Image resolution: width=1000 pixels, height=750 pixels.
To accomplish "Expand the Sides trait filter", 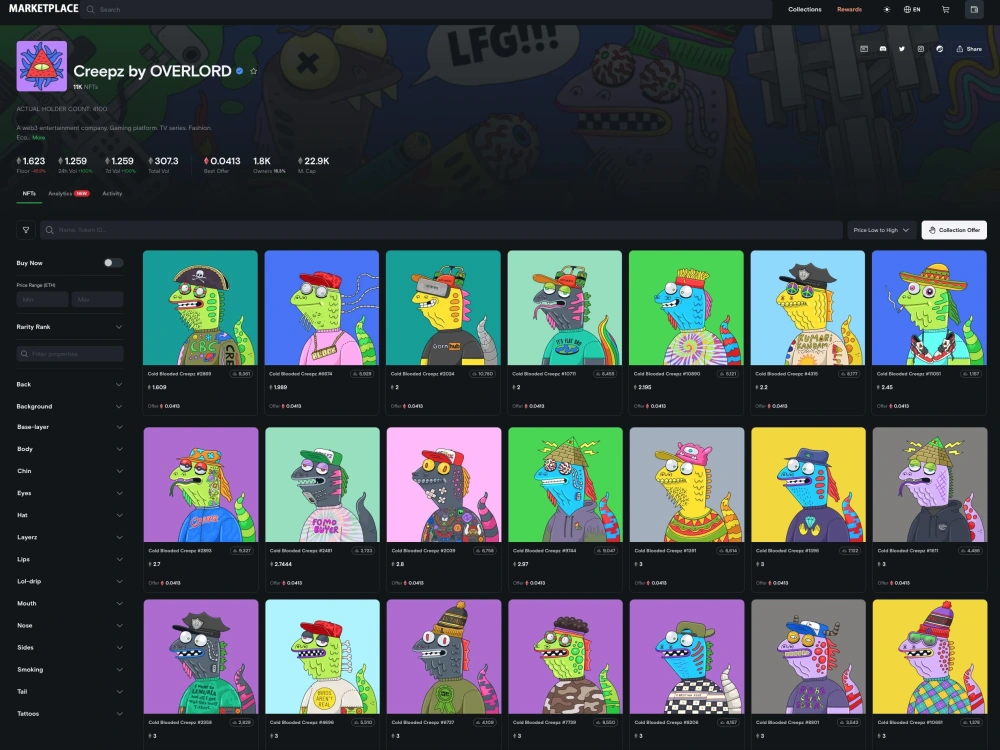I will [69, 648].
